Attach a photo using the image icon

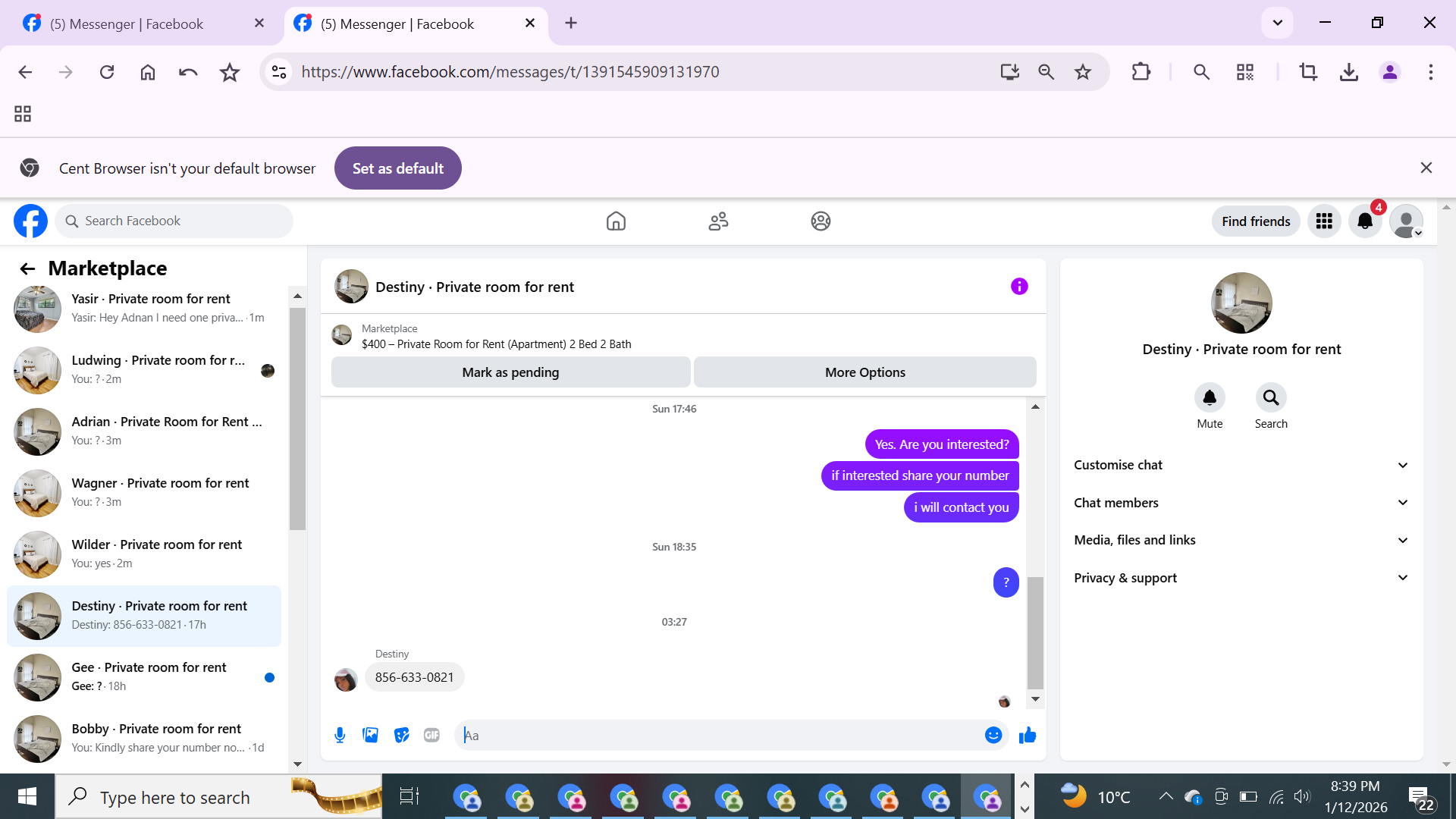click(x=370, y=735)
